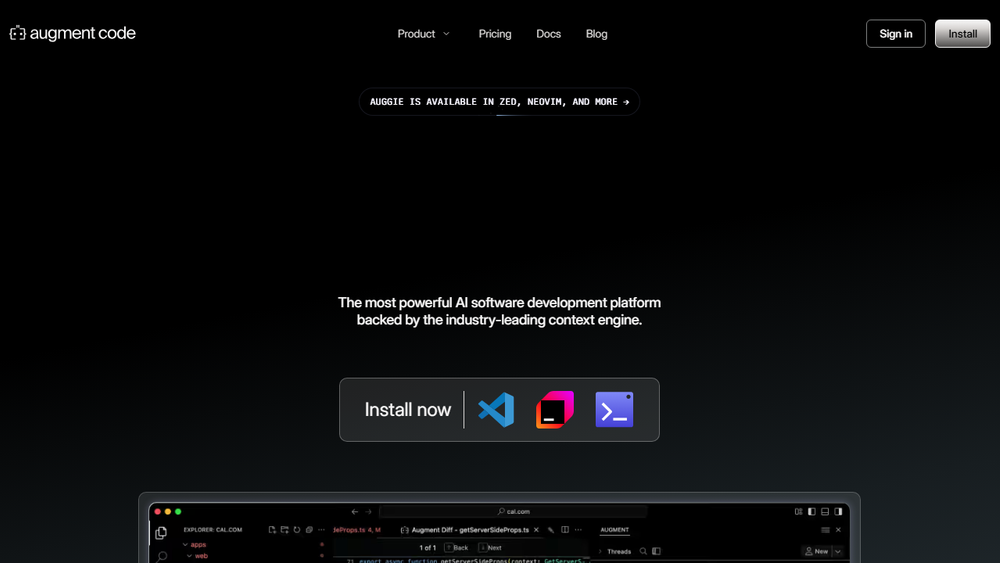Close the Augment Diff tab

[x=536, y=530]
